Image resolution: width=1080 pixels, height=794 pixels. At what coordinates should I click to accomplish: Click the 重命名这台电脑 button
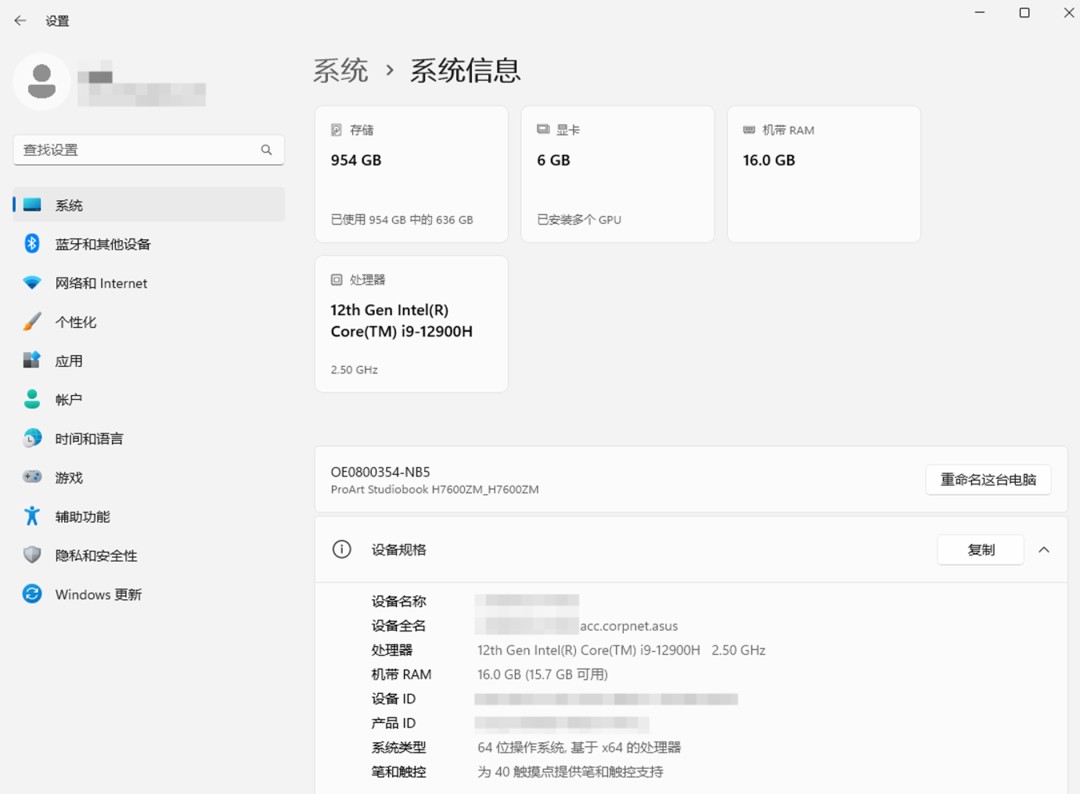(x=988, y=479)
